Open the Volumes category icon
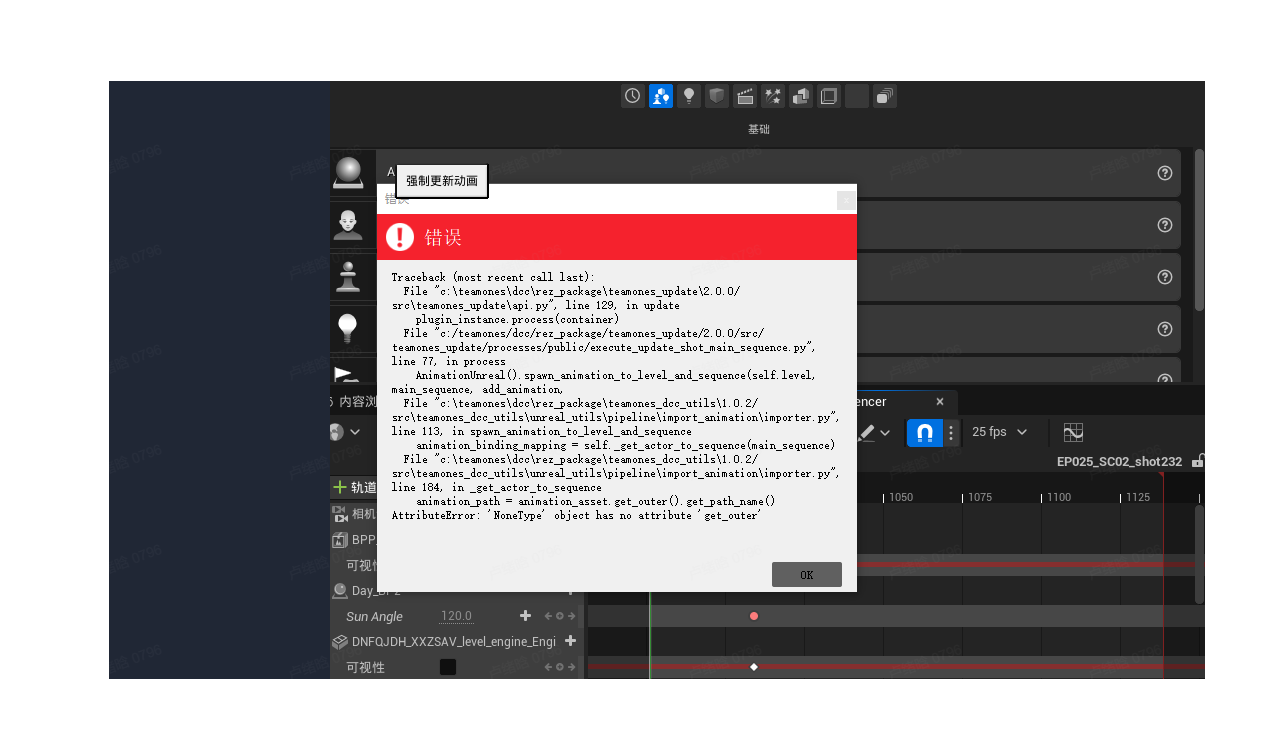The height and width of the screenshot is (739, 1285). coord(828,96)
